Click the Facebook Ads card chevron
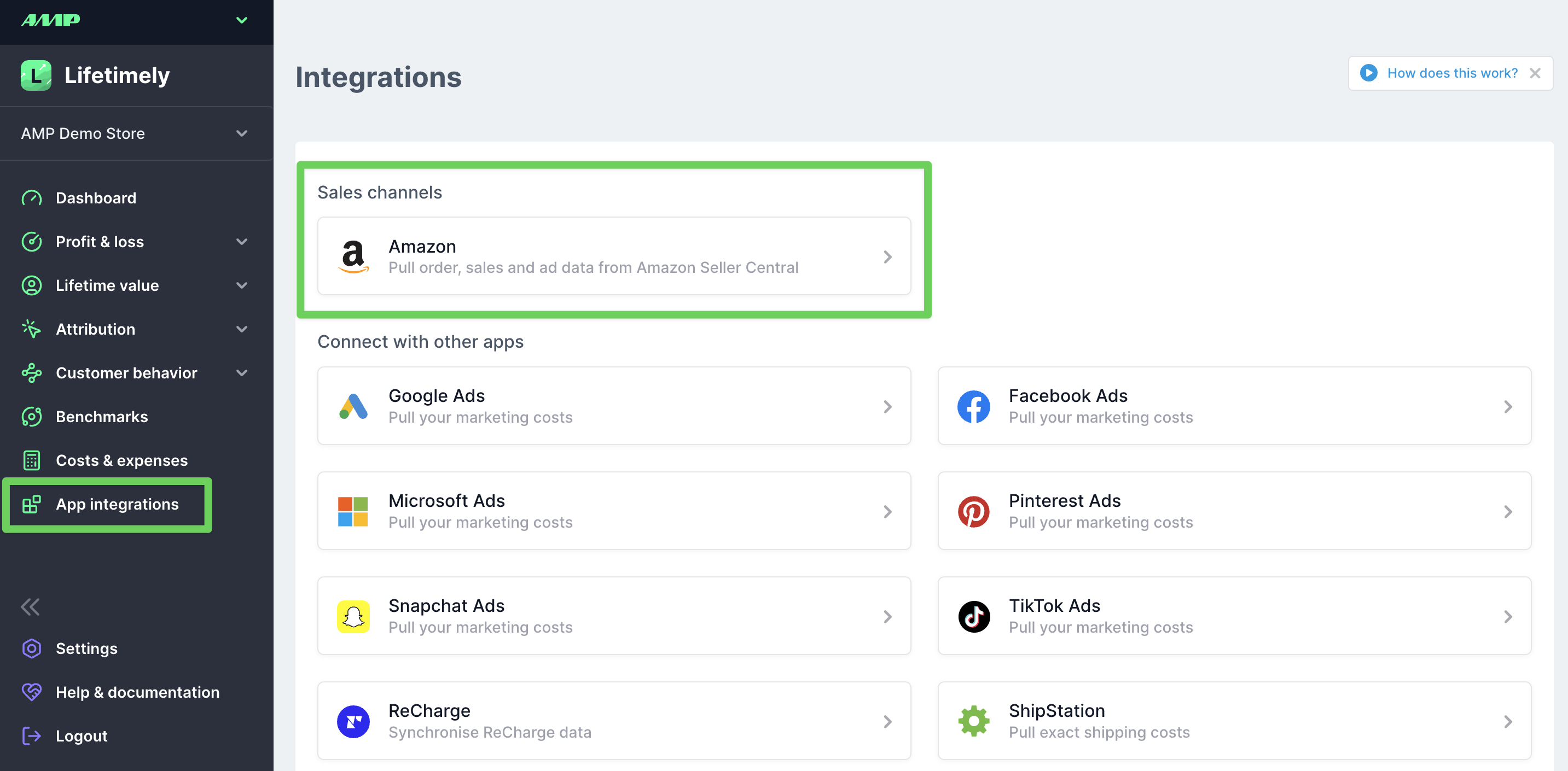 tap(1508, 406)
